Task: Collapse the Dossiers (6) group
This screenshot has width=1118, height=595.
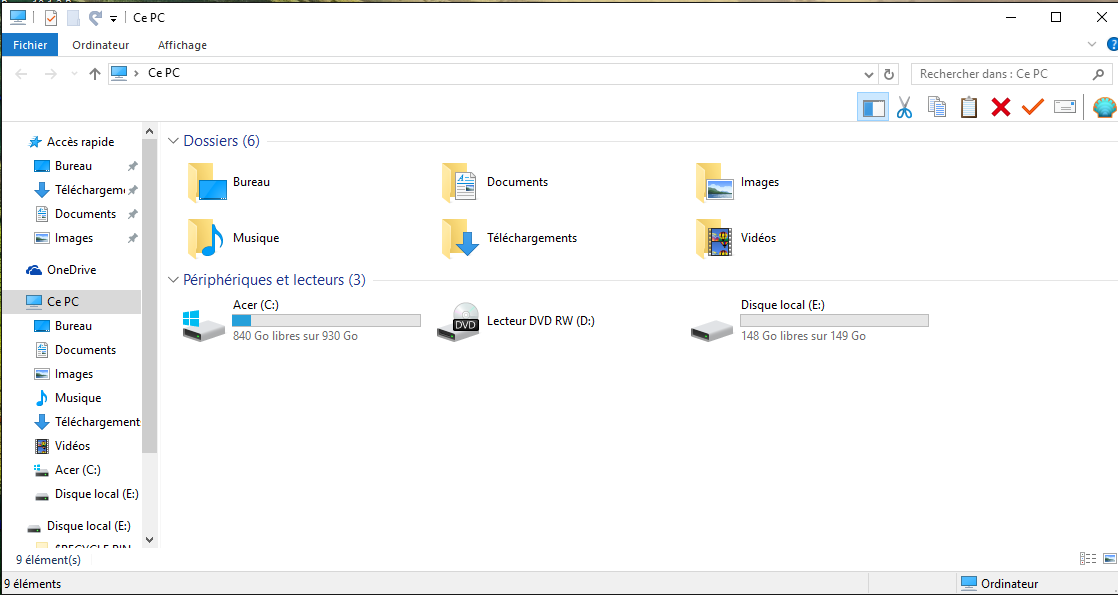Action: tap(173, 141)
